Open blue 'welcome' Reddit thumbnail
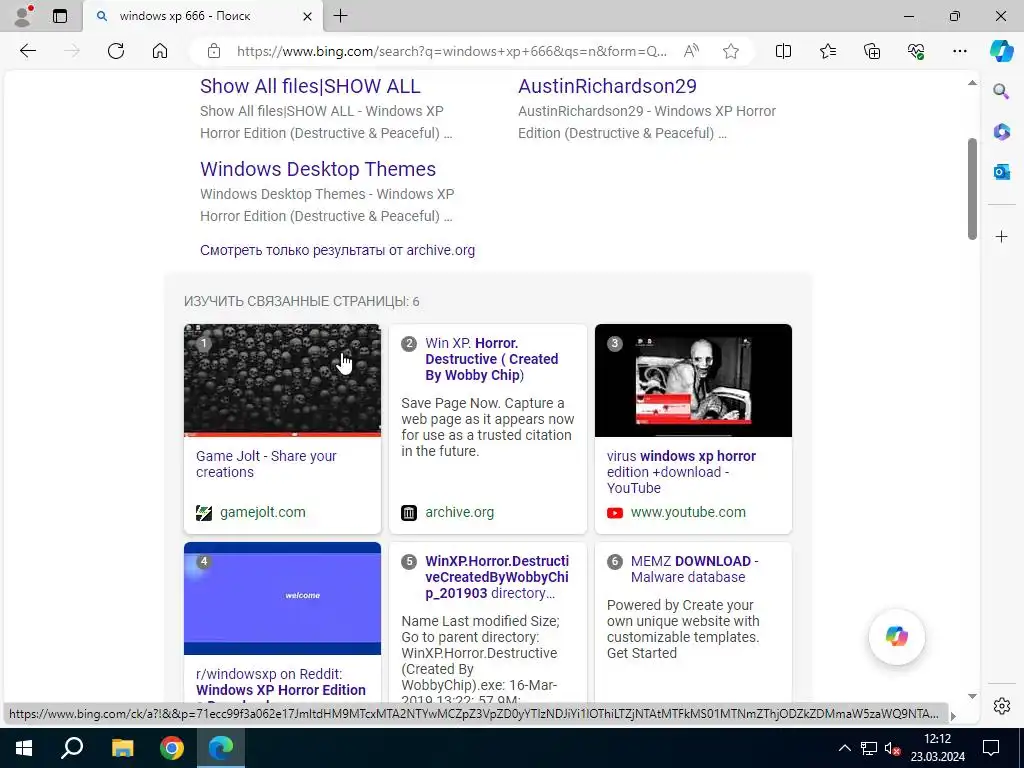The width and height of the screenshot is (1024, 768). [282, 598]
